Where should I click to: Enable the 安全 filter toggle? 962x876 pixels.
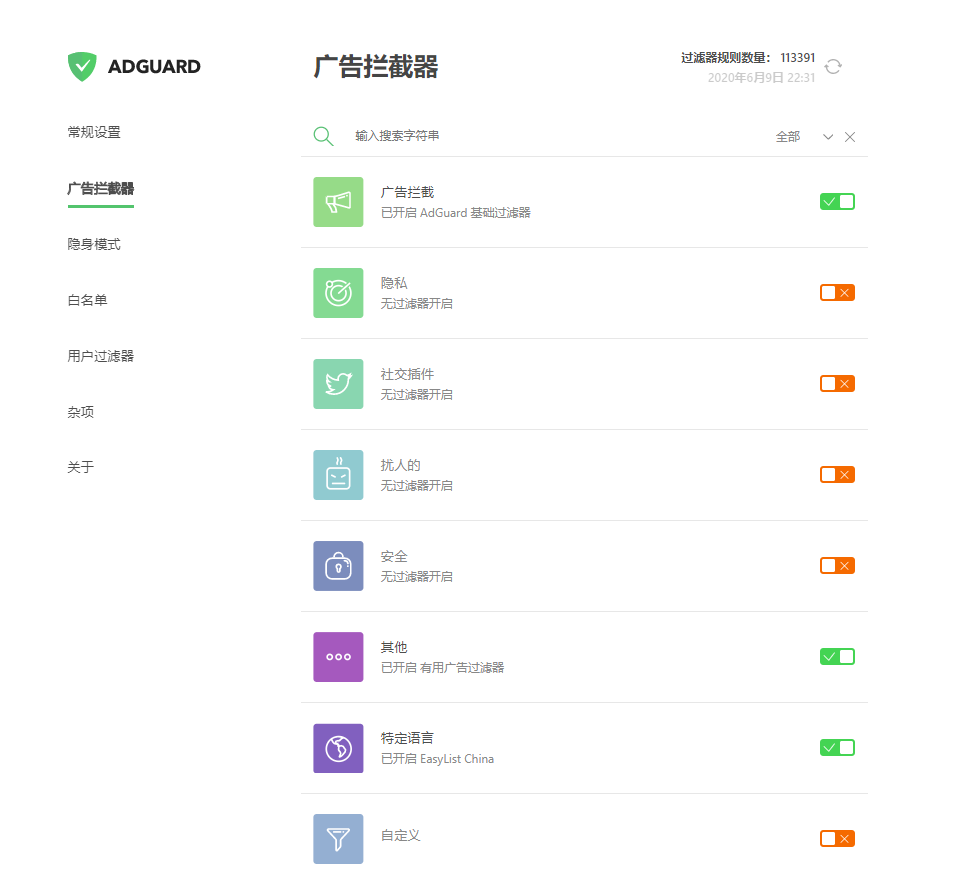(x=837, y=566)
